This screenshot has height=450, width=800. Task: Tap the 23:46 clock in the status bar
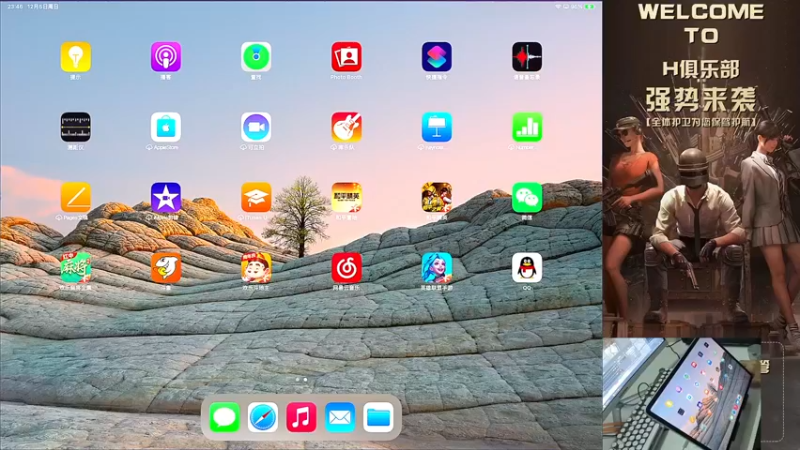coord(15,7)
